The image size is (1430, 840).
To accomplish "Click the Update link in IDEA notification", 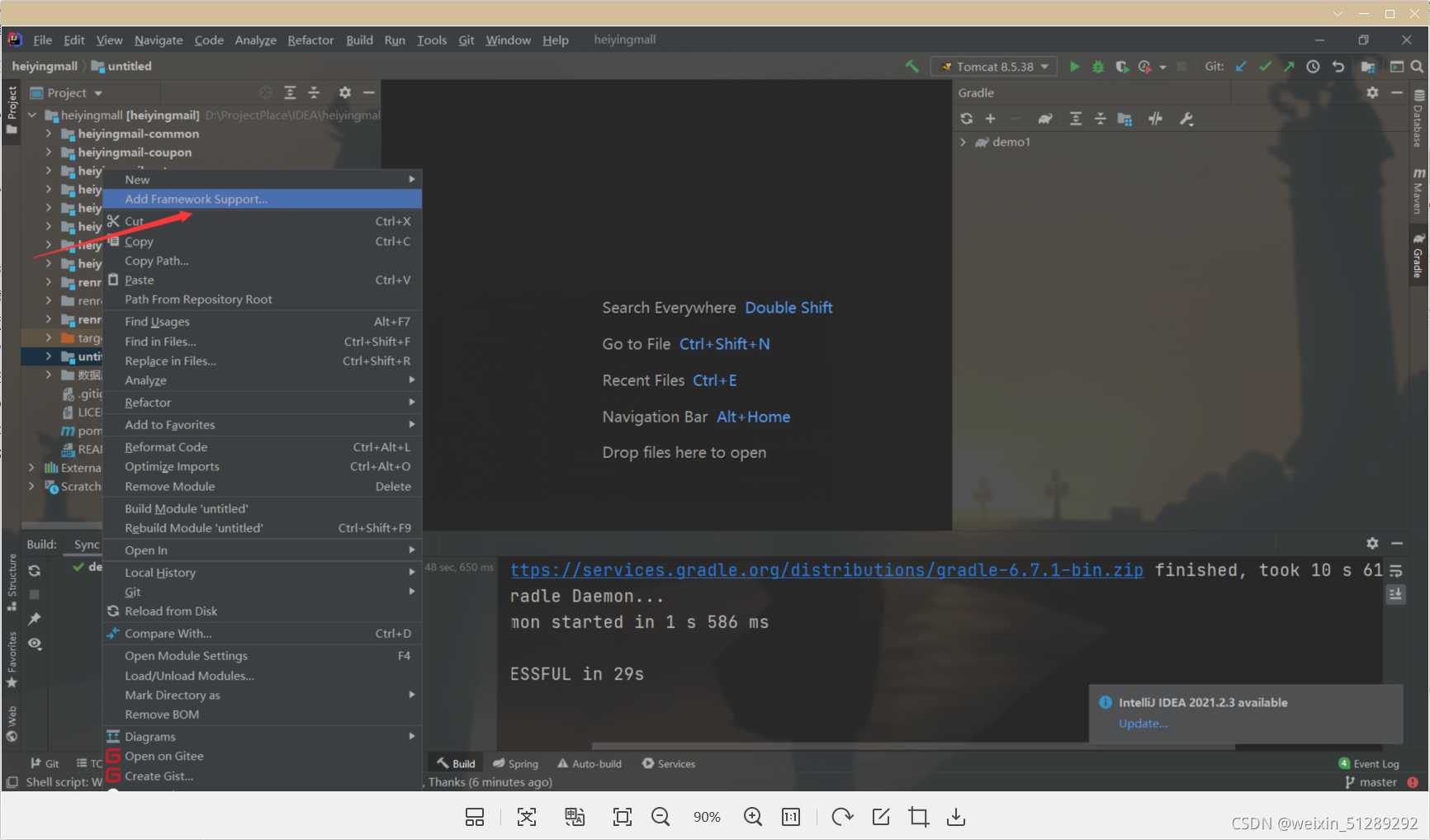I will (1143, 724).
